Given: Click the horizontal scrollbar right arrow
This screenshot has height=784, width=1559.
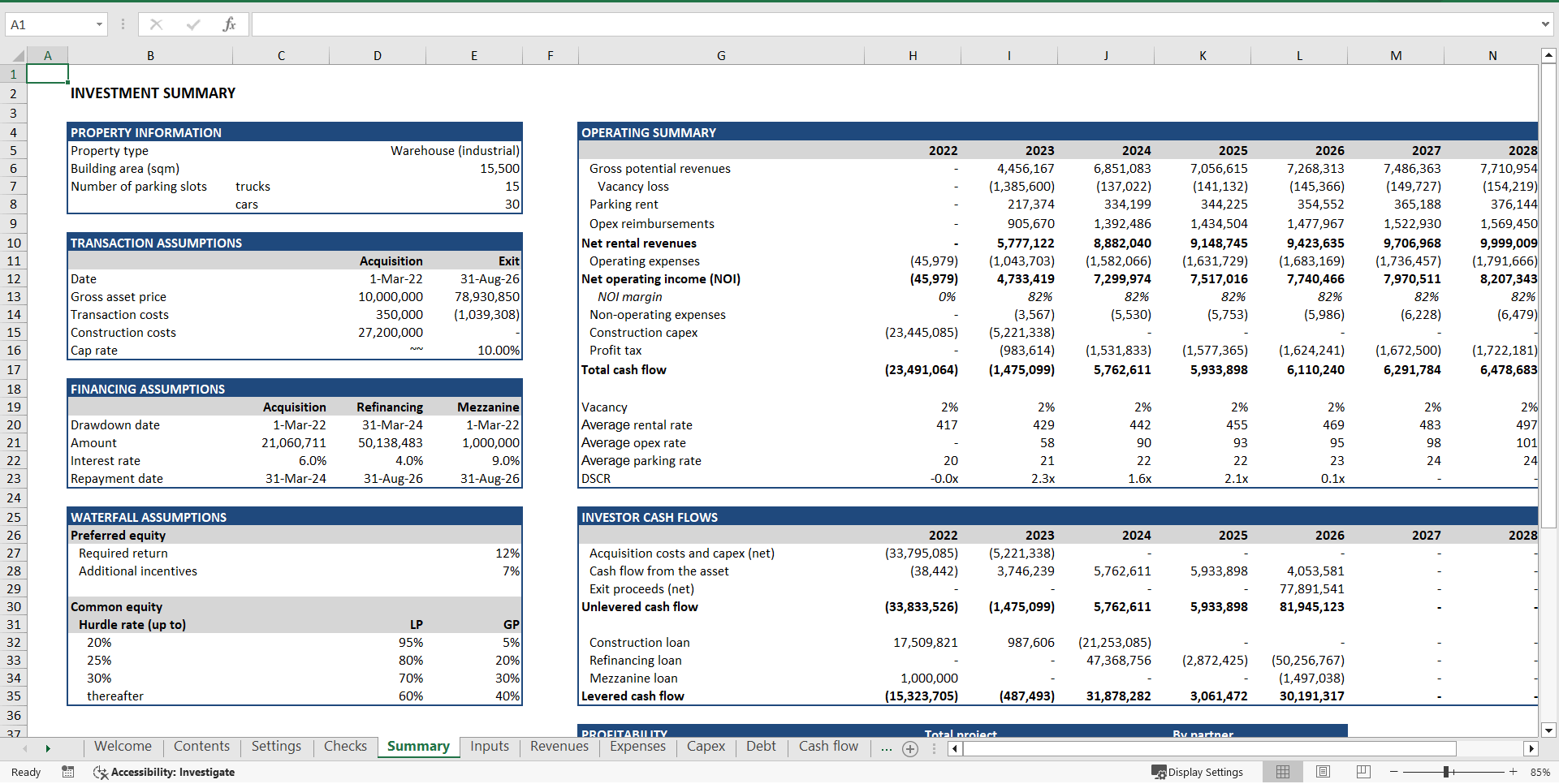Looking at the screenshot, I should [1531, 748].
